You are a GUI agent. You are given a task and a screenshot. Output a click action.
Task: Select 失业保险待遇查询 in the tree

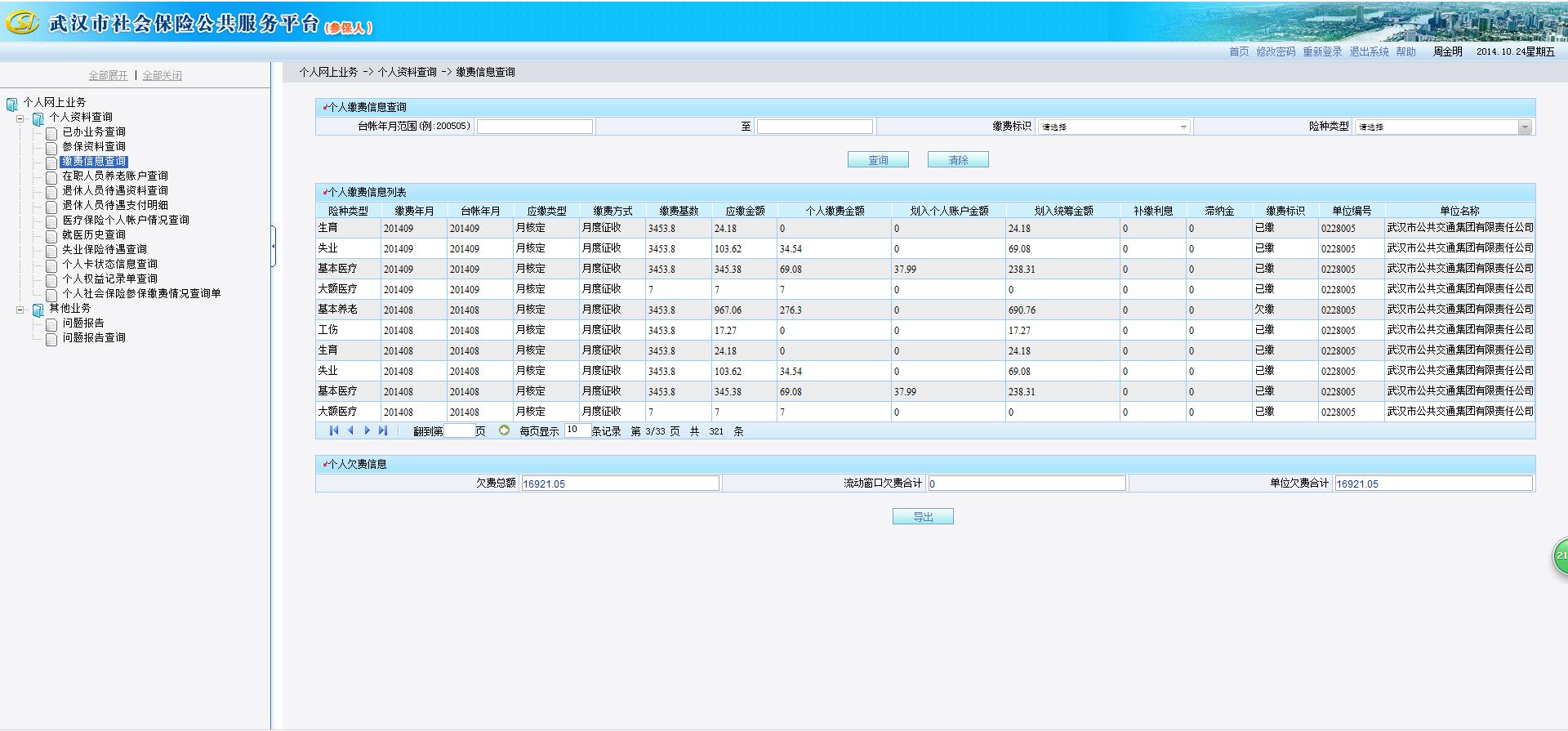pos(105,250)
